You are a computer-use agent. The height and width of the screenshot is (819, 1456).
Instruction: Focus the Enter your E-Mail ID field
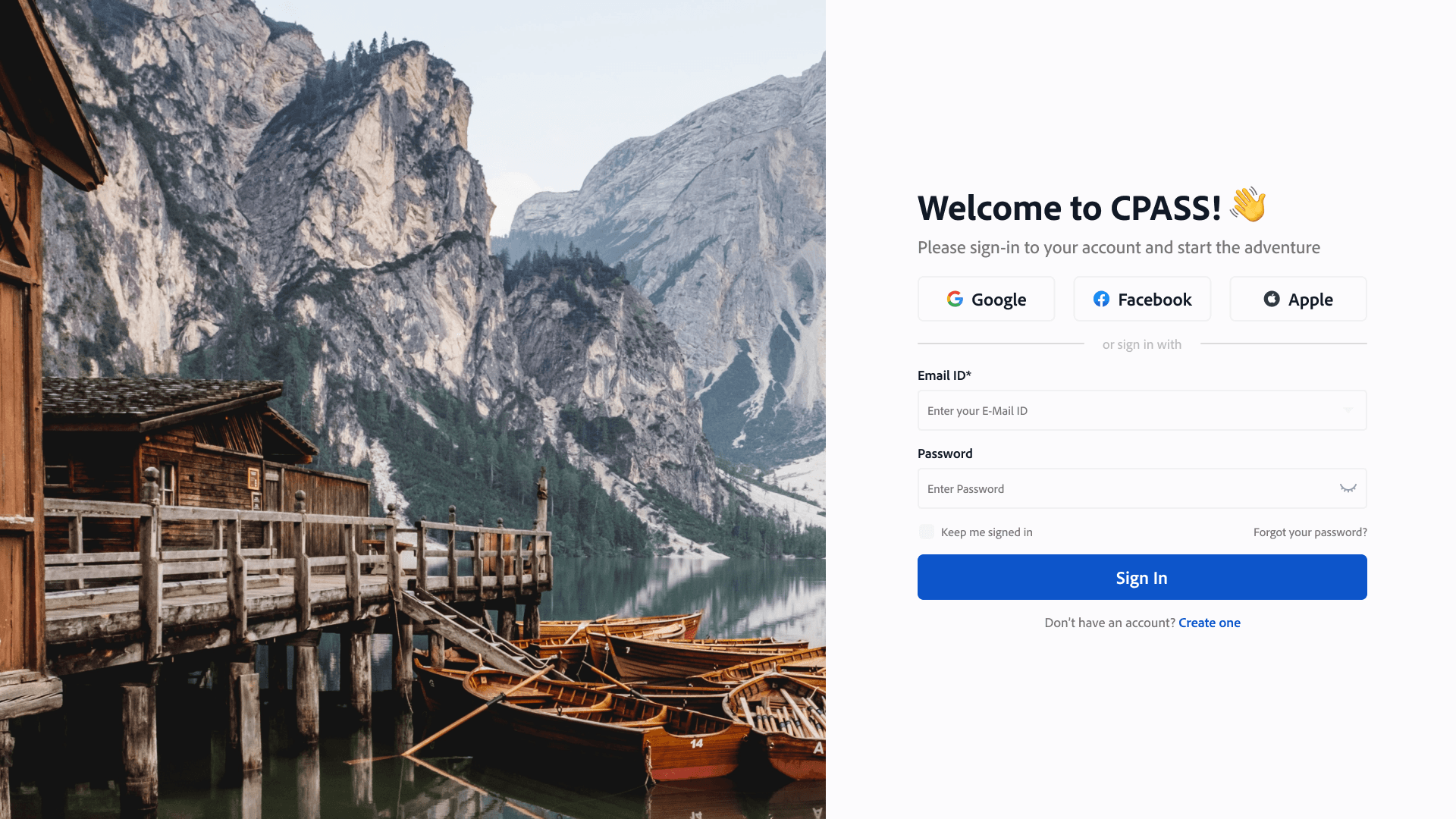pos(1142,410)
